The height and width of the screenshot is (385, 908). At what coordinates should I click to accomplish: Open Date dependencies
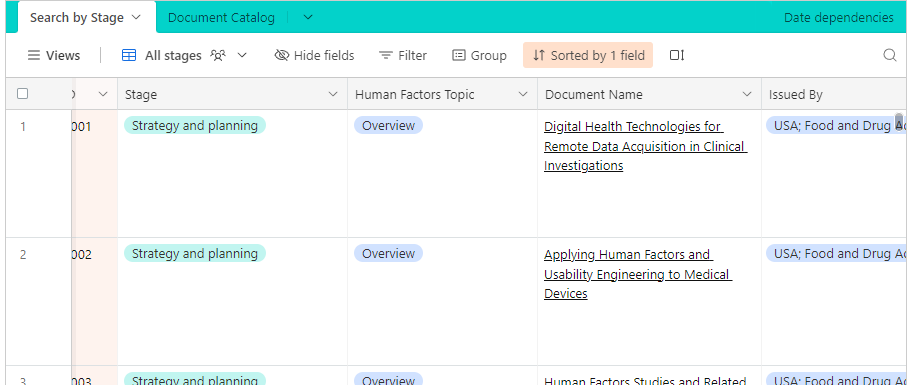(839, 18)
